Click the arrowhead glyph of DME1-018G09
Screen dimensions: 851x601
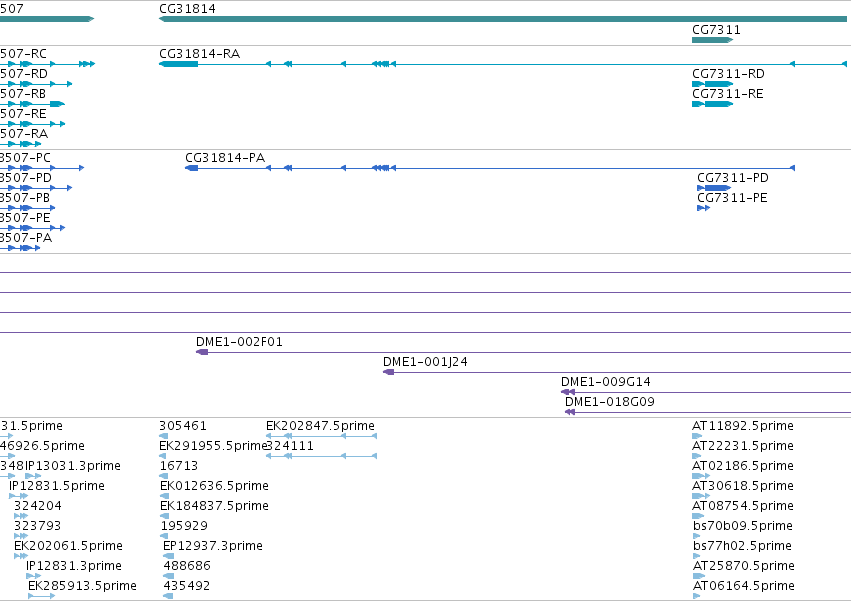click(x=570, y=413)
